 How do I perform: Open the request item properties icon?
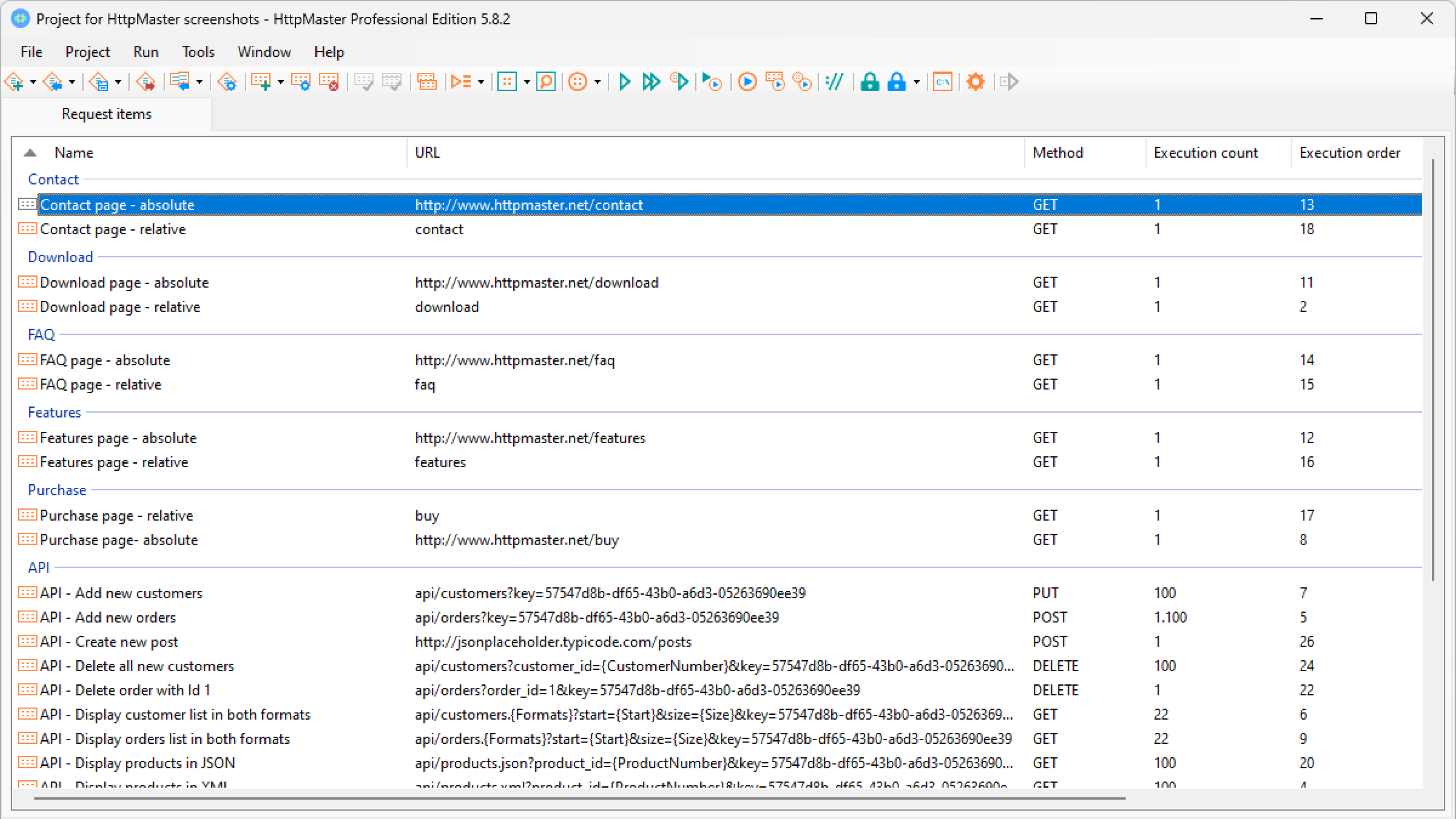[x=301, y=82]
